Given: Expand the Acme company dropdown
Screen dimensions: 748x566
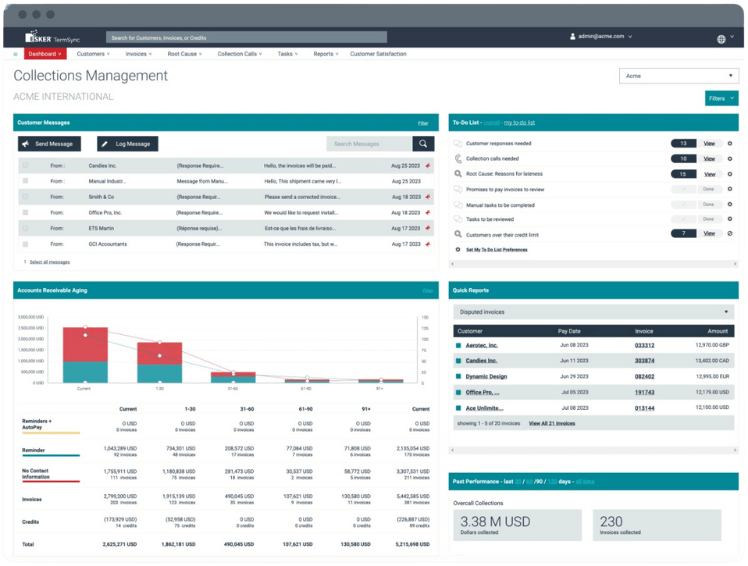Looking at the screenshot, I should pyautogui.click(x=678, y=75).
